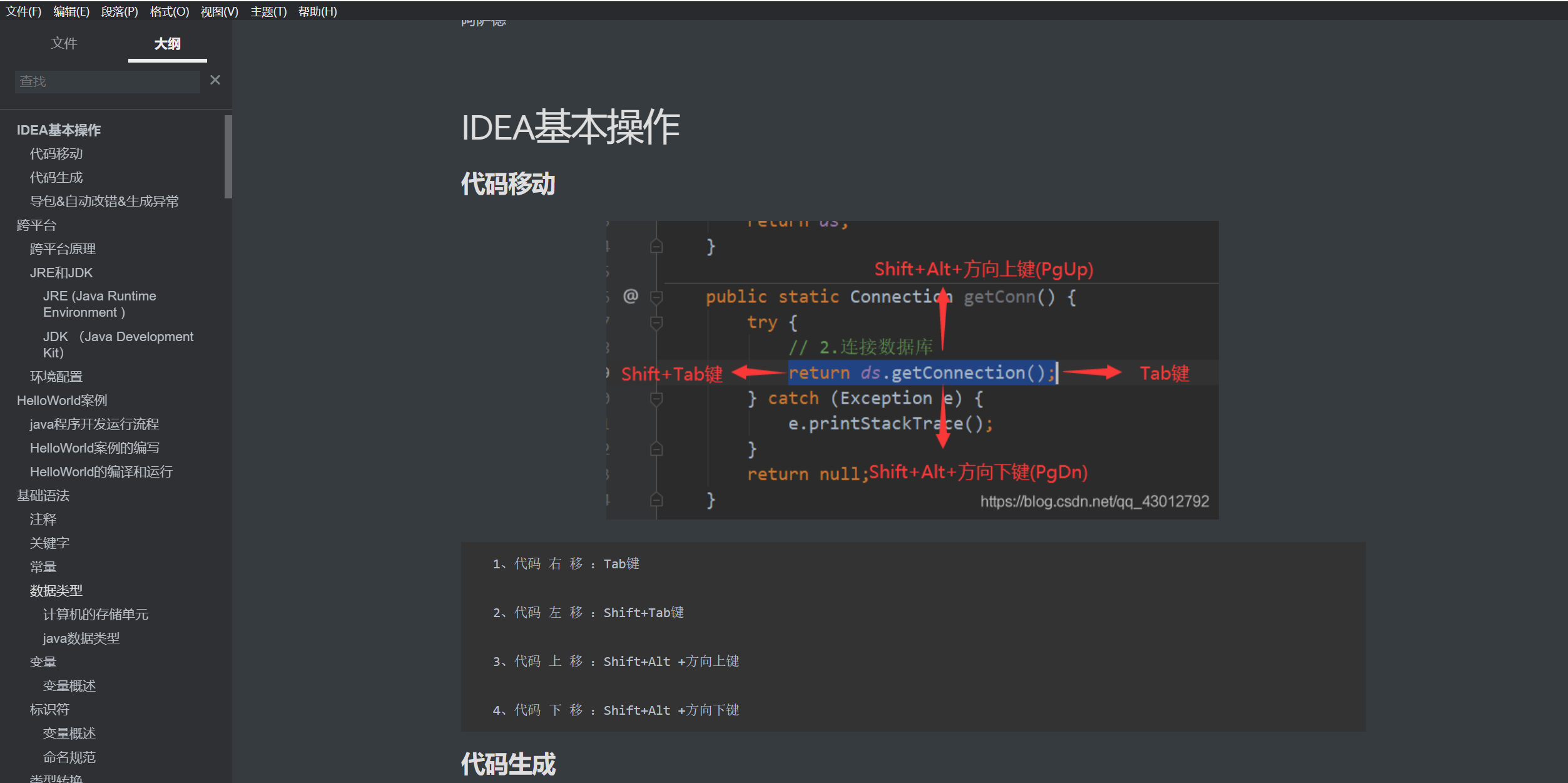Image resolution: width=1568 pixels, height=783 pixels.
Task: Click the IDEA基本操作 document title
Action: click(x=570, y=127)
